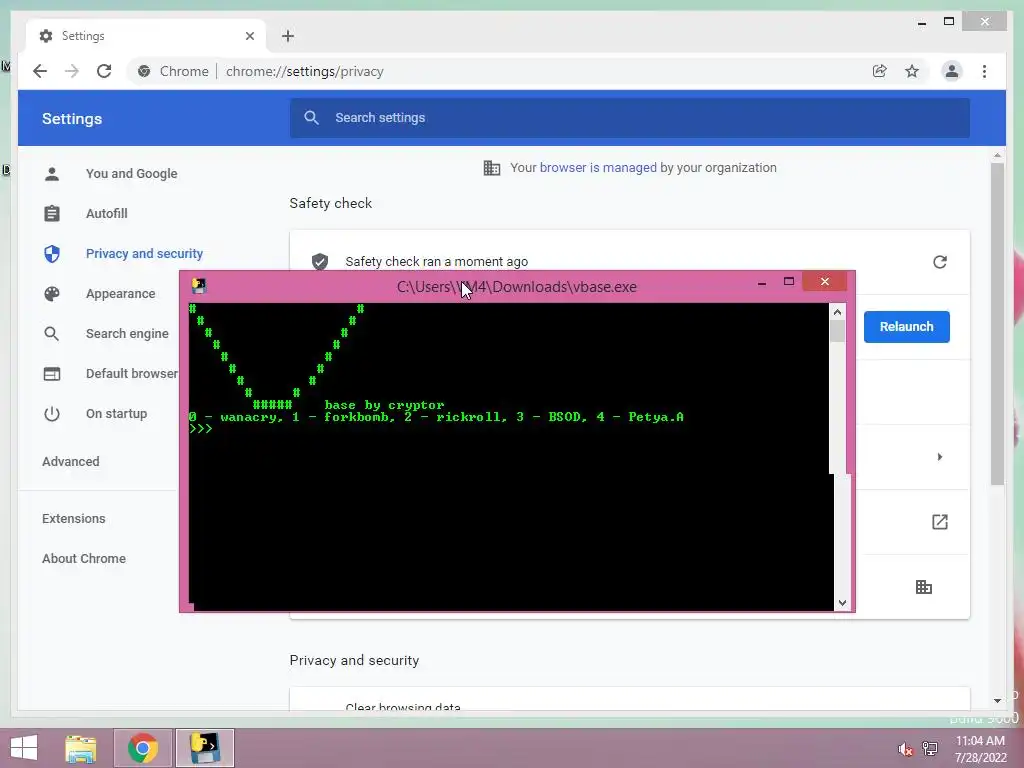Image resolution: width=1024 pixels, height=768 pixels.
Task: Bookmark this page with the star icon
Action: (x=912, y=71)
